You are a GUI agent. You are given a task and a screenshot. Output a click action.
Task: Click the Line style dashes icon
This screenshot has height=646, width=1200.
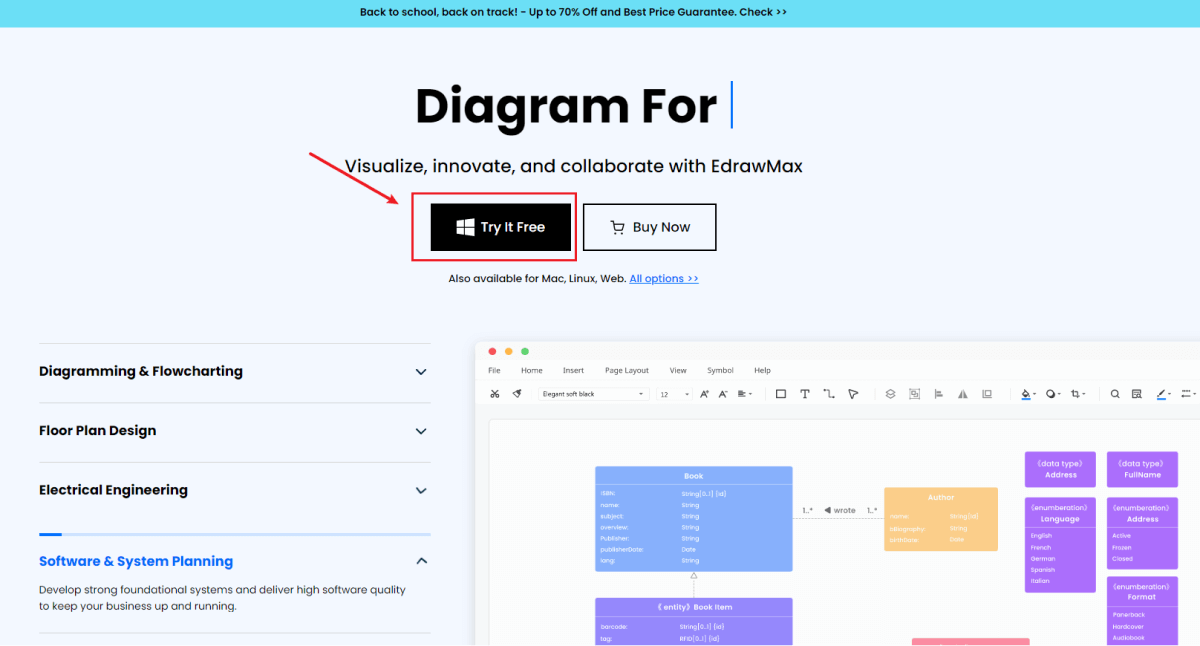[1188, 394]
